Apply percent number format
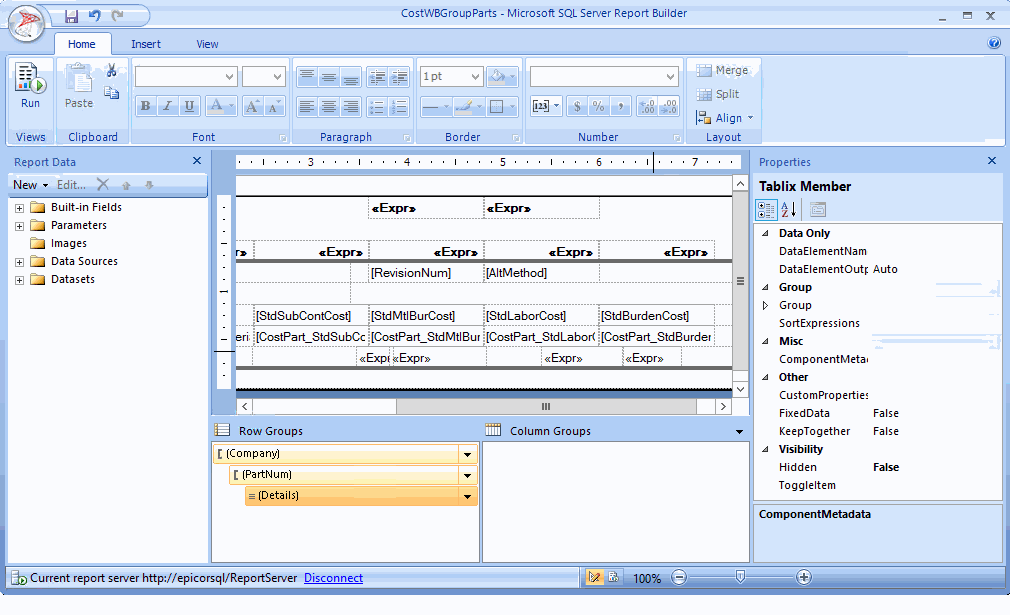 [598, 106]
